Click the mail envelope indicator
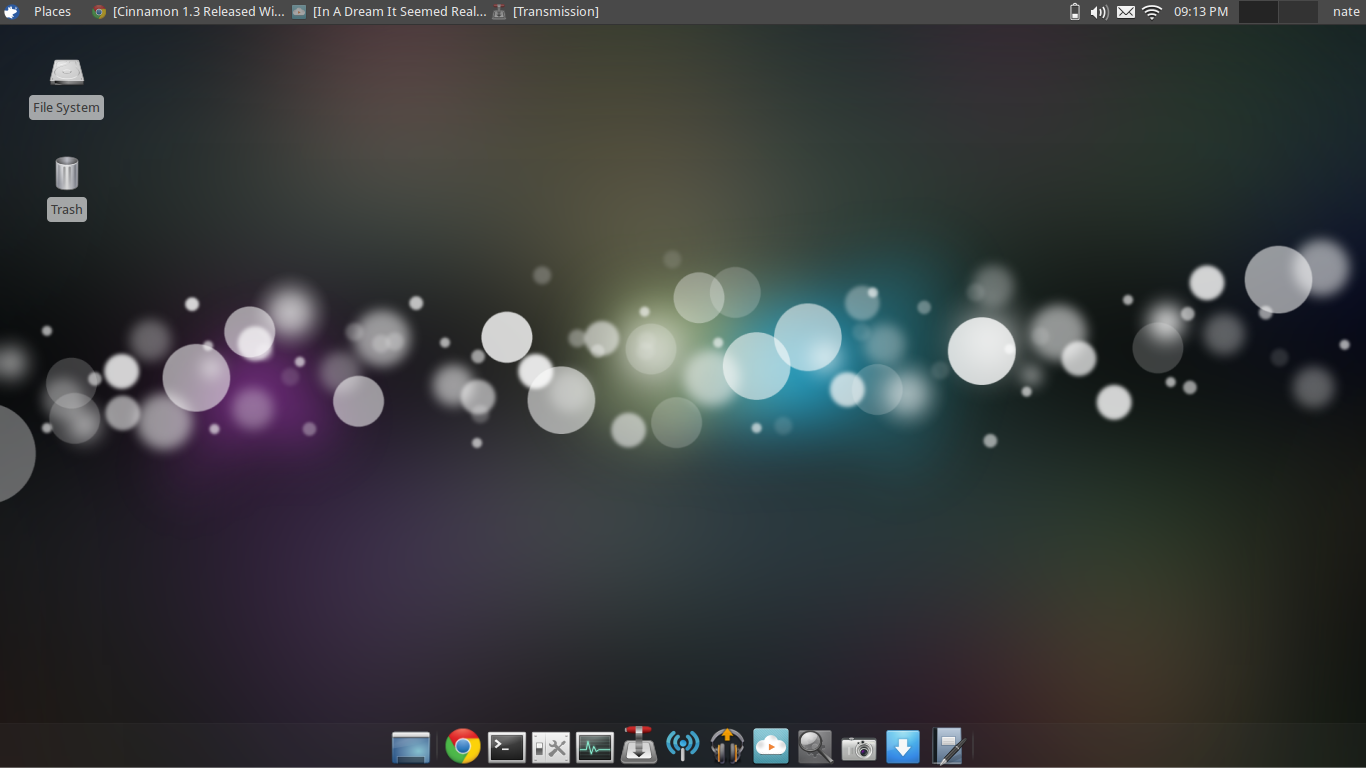Image resolution: width=1366 pixels, height=768 pixels. point(1126,12)
